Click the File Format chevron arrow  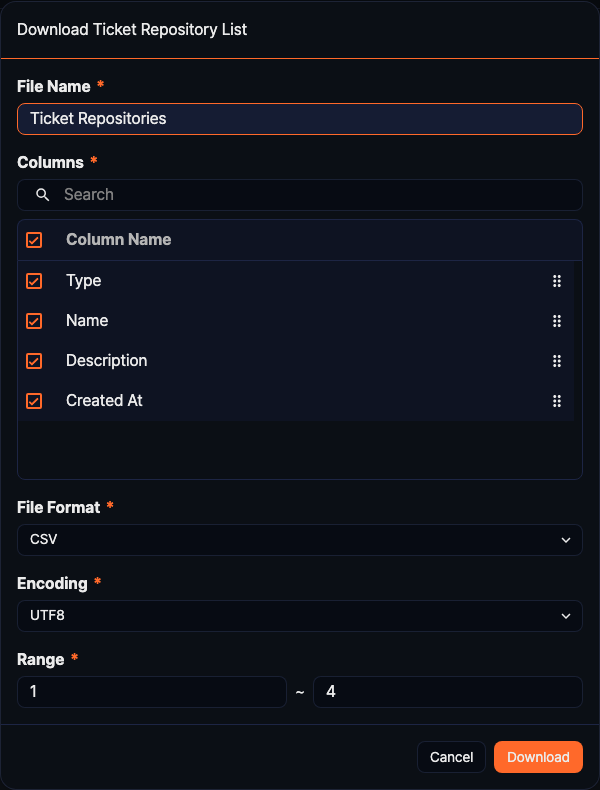pos(566,540)
